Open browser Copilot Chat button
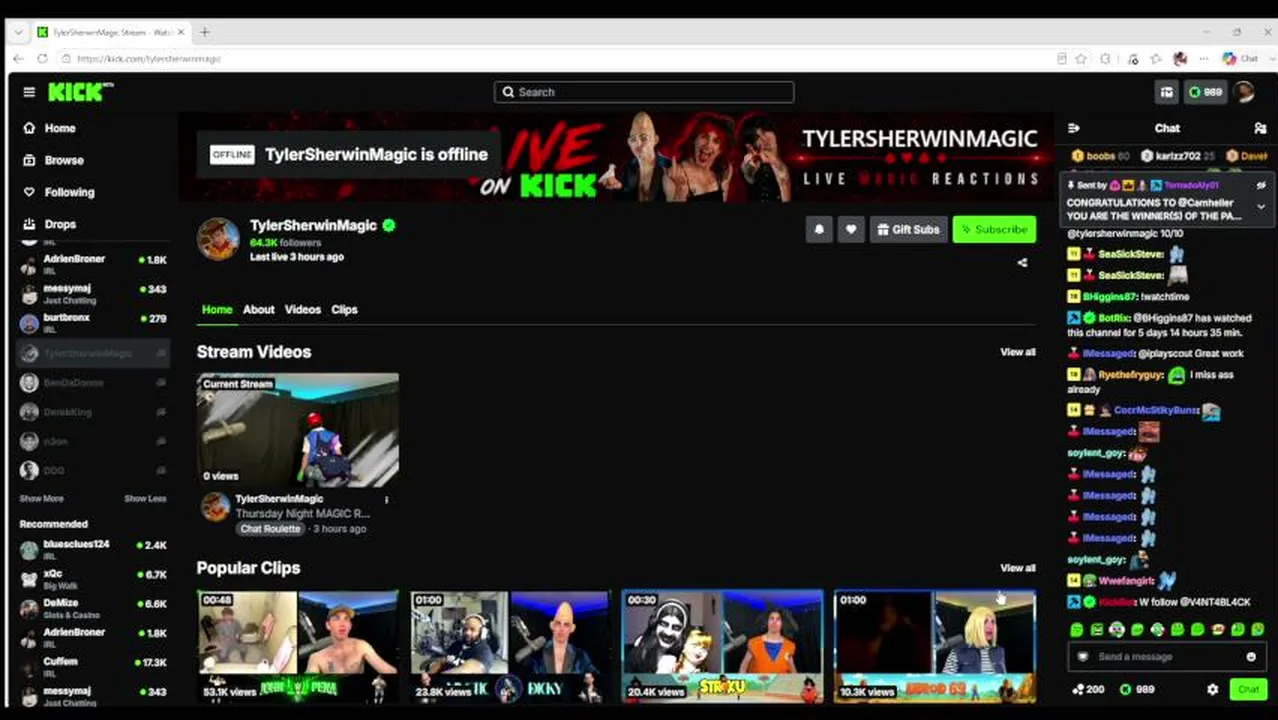 point(1241,59)
